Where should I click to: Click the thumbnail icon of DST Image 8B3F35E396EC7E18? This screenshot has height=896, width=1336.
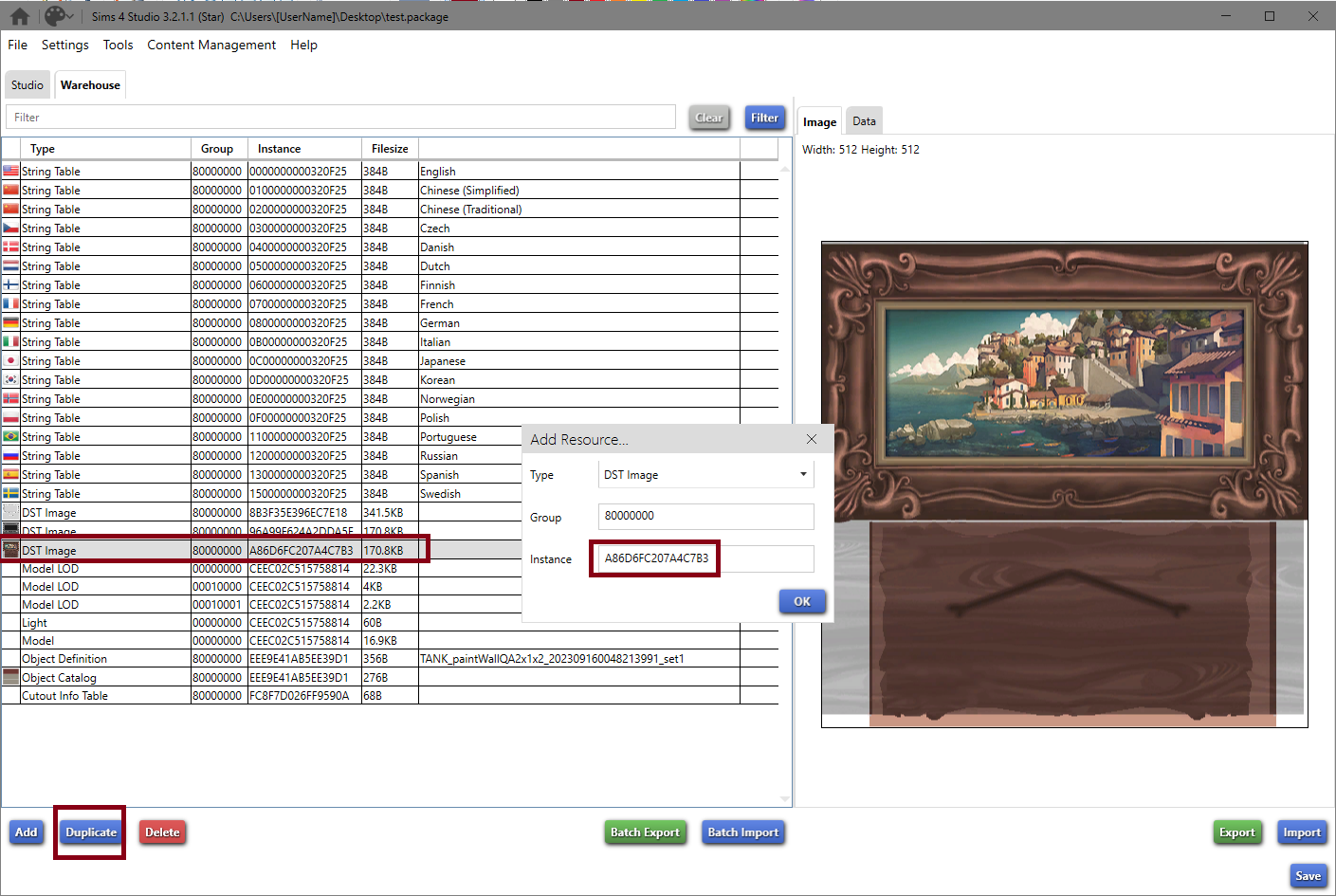click(10, 513)
